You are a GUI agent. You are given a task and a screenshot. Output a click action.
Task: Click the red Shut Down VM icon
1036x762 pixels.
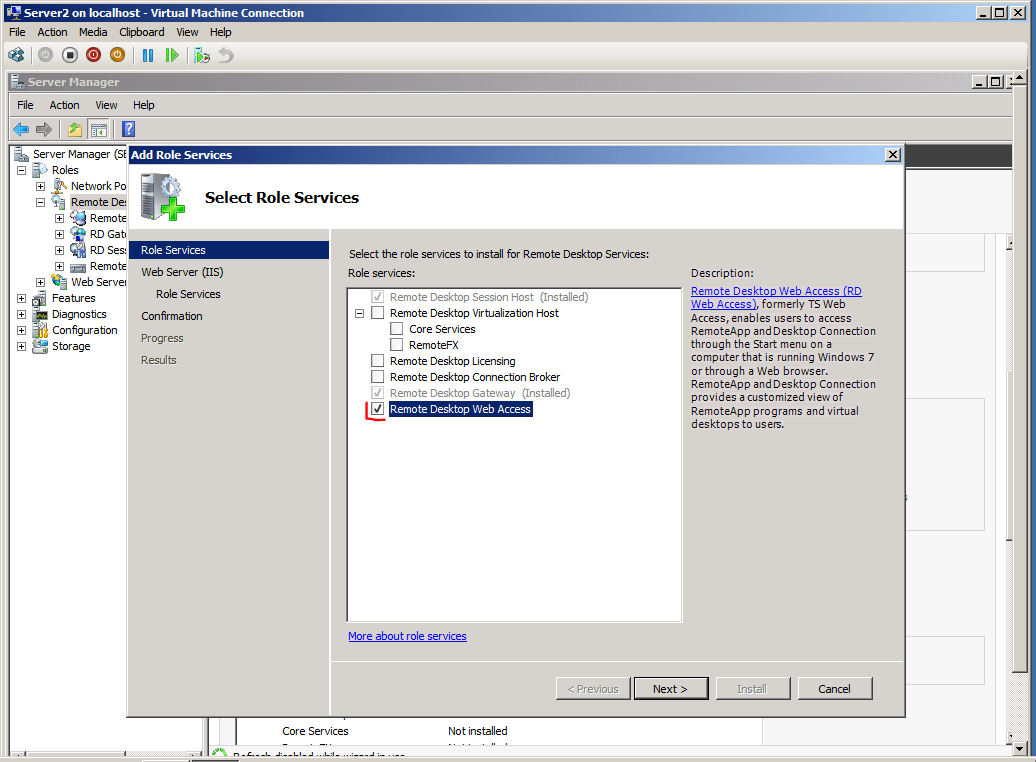click(94, 56)
